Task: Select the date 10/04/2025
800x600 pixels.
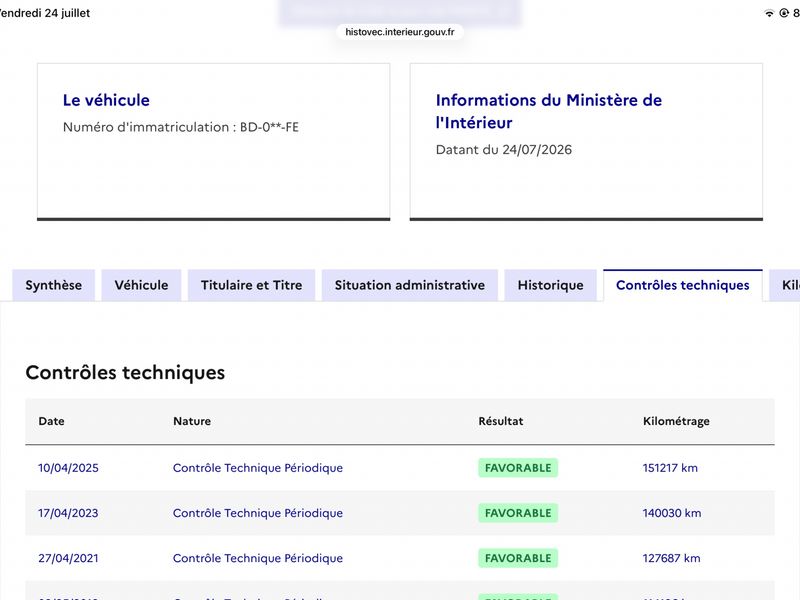Action: (x=68, y=468)
